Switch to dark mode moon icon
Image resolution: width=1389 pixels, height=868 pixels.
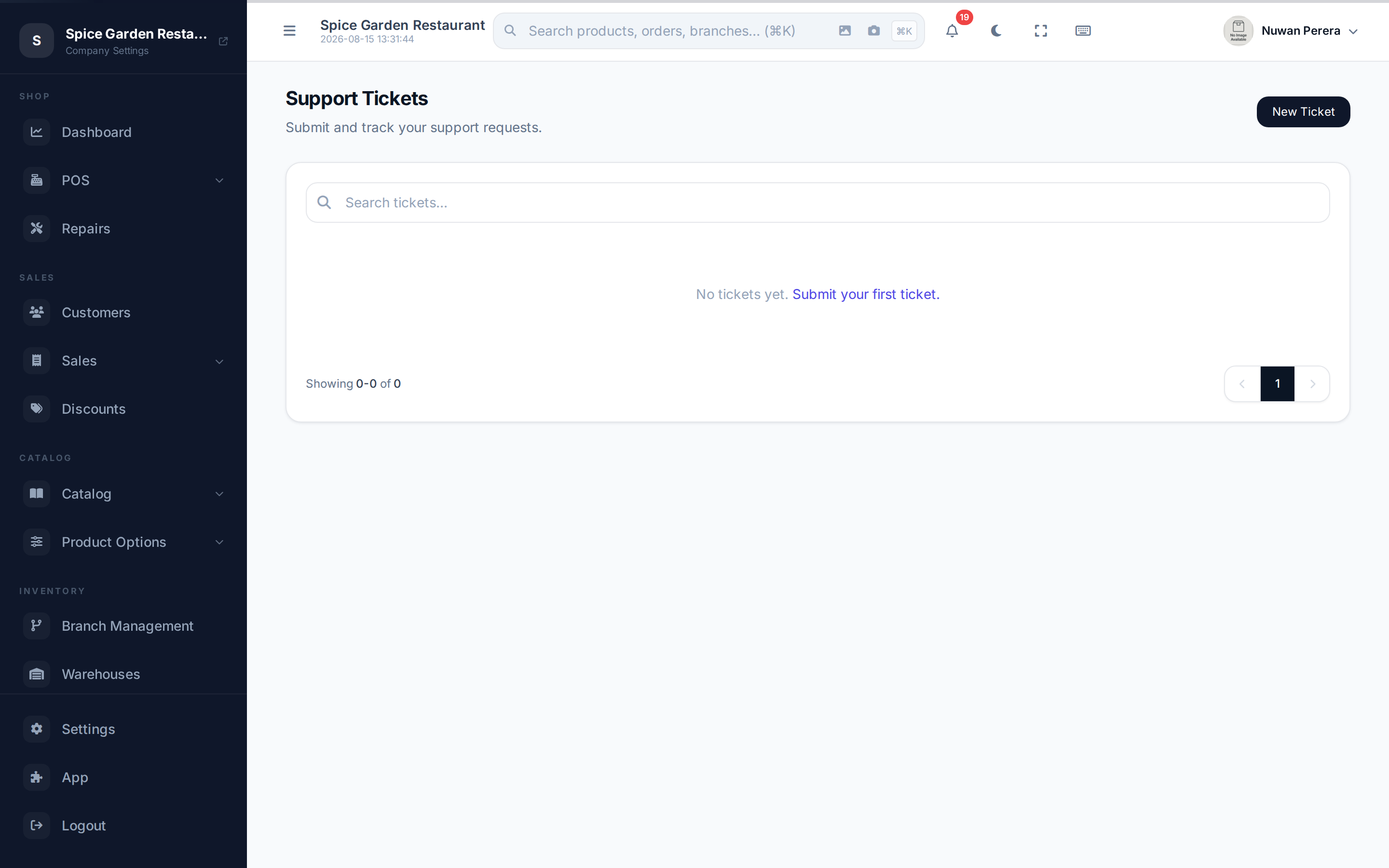[996, 31]
